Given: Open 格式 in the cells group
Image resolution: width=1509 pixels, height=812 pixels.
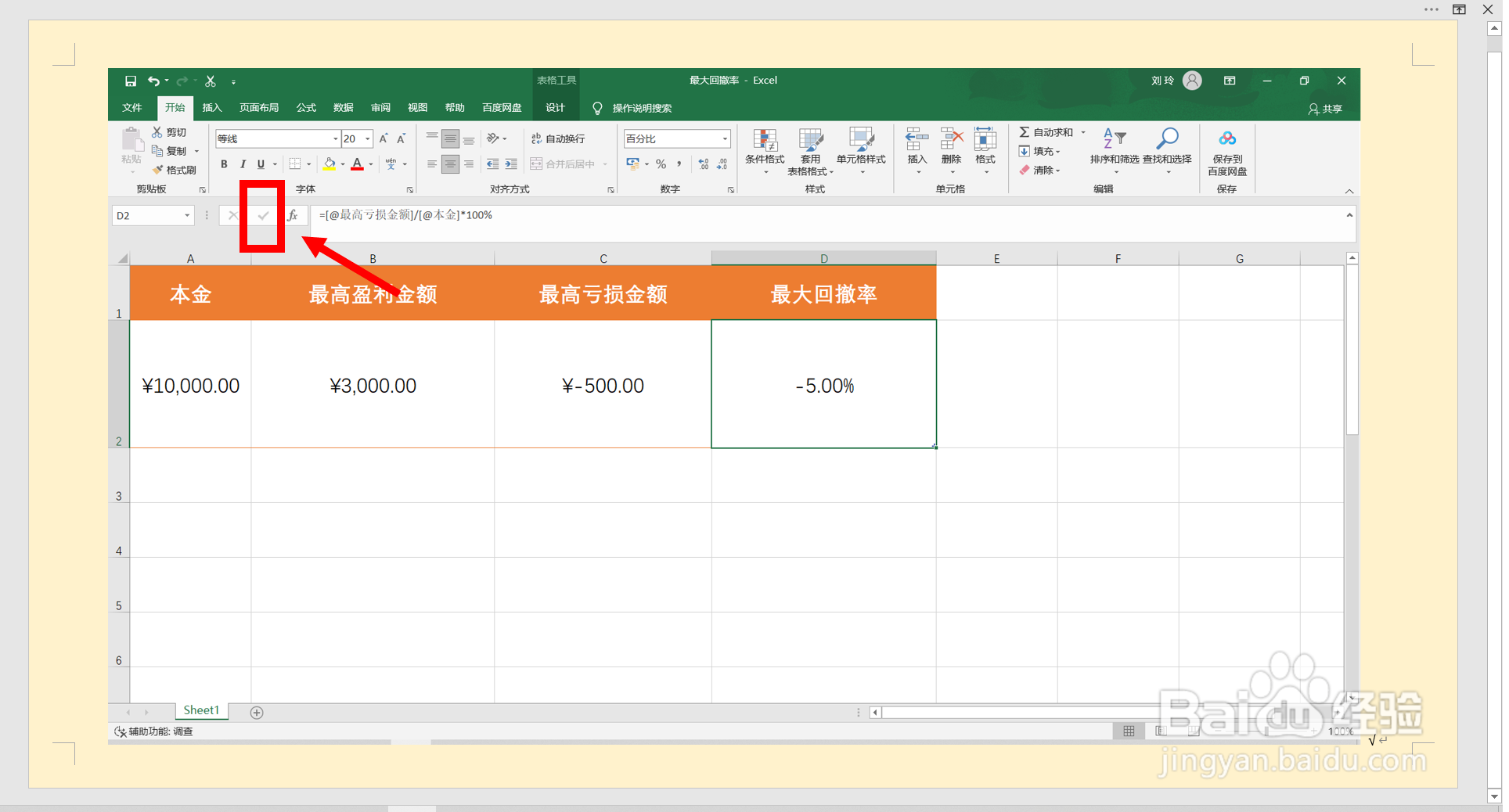Looking at the screenshot, I should coord(985,152).
